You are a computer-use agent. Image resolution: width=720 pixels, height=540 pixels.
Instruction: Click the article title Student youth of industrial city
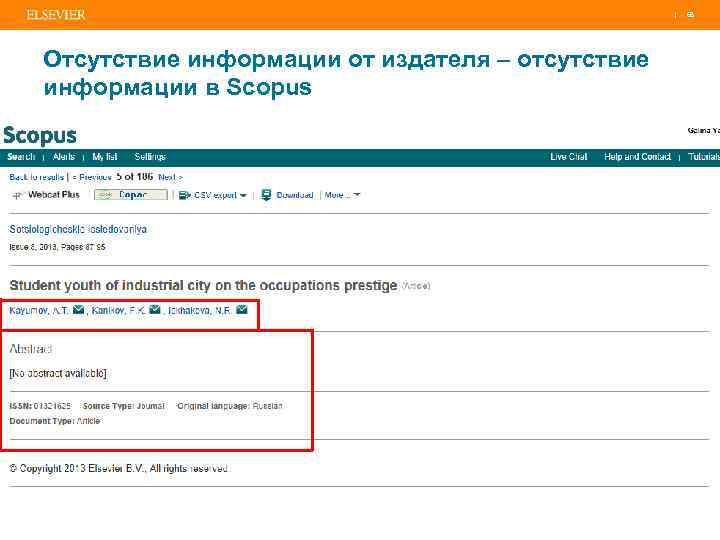pyautogui.click(x=203, y=286)
